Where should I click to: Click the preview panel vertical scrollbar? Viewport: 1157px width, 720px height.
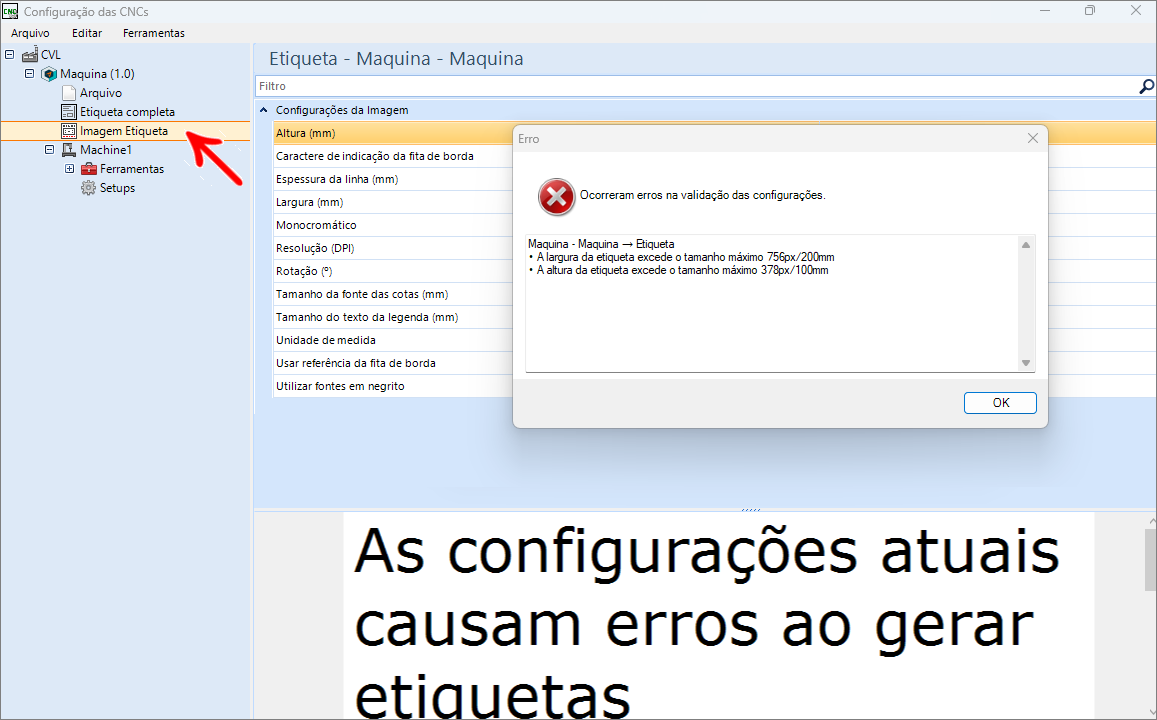(1150, 561)
